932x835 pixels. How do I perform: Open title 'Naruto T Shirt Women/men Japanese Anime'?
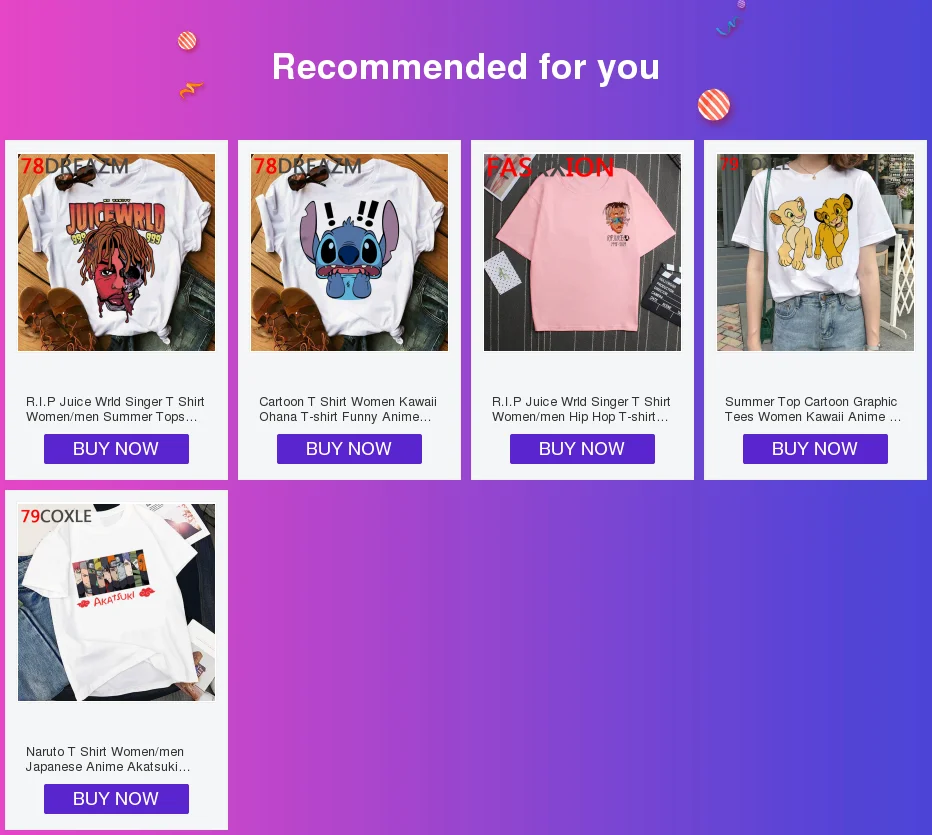tap(108, 759)
